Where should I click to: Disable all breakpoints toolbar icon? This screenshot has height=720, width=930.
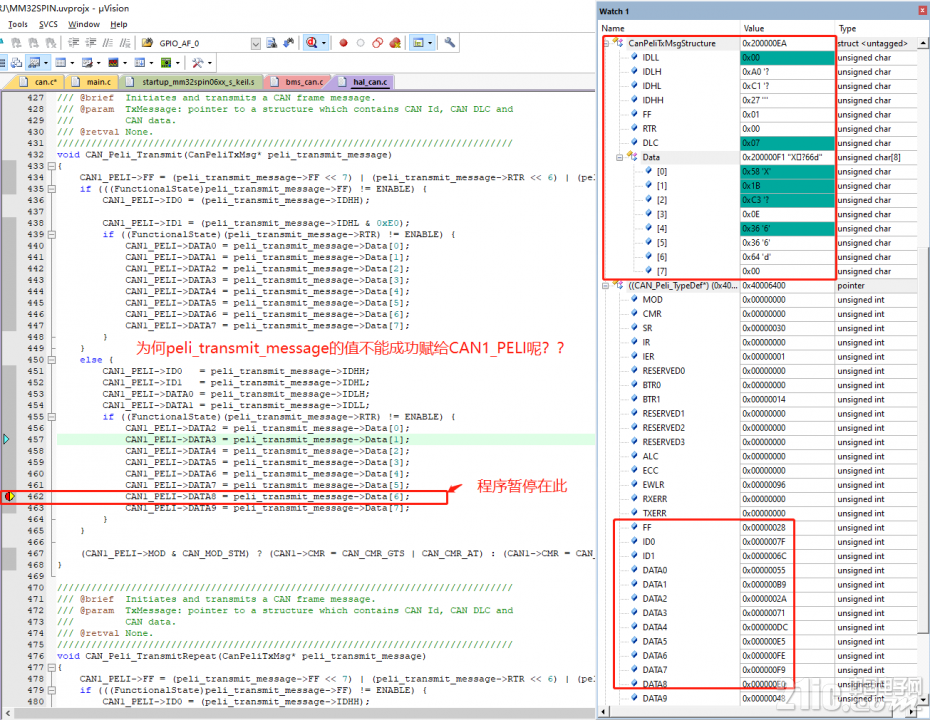[378, 43]
